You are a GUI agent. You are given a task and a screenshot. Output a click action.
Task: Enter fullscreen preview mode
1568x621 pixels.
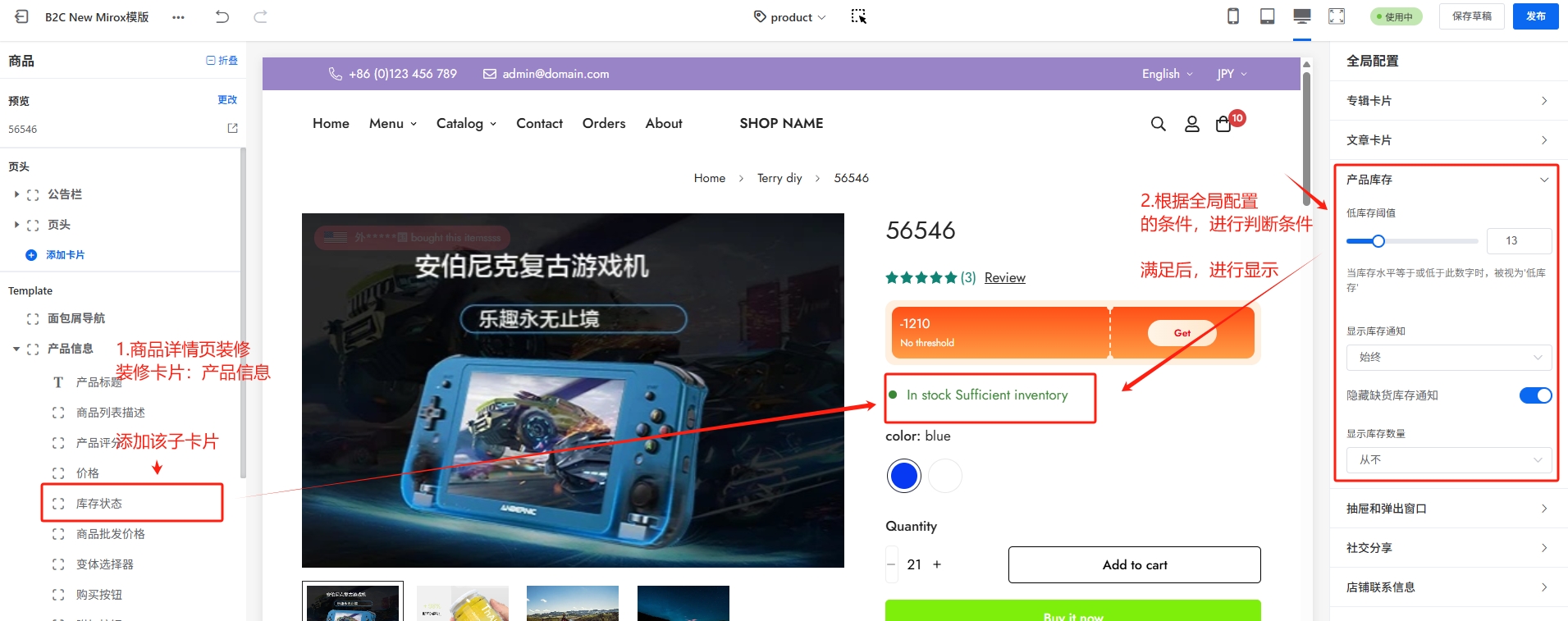1337,16
